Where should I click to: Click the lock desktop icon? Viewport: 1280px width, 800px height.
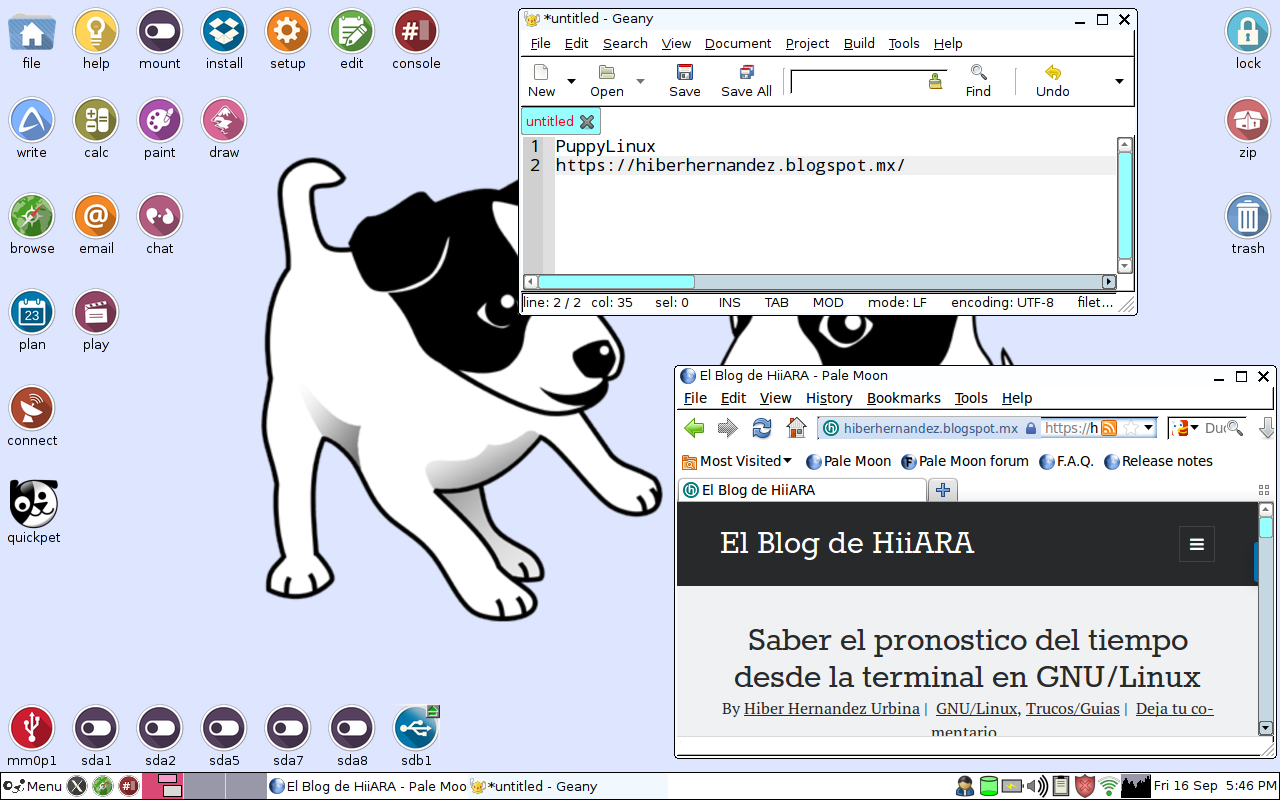(1248, 41)
